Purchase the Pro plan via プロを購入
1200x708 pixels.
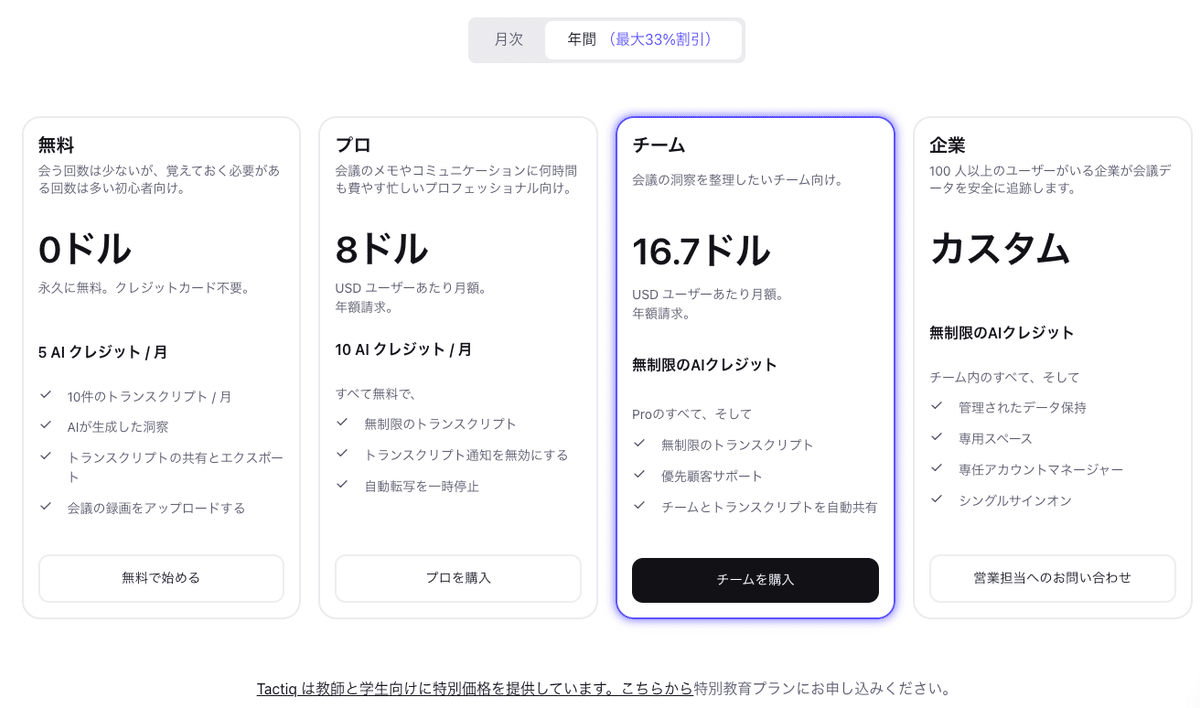[457, 578]
